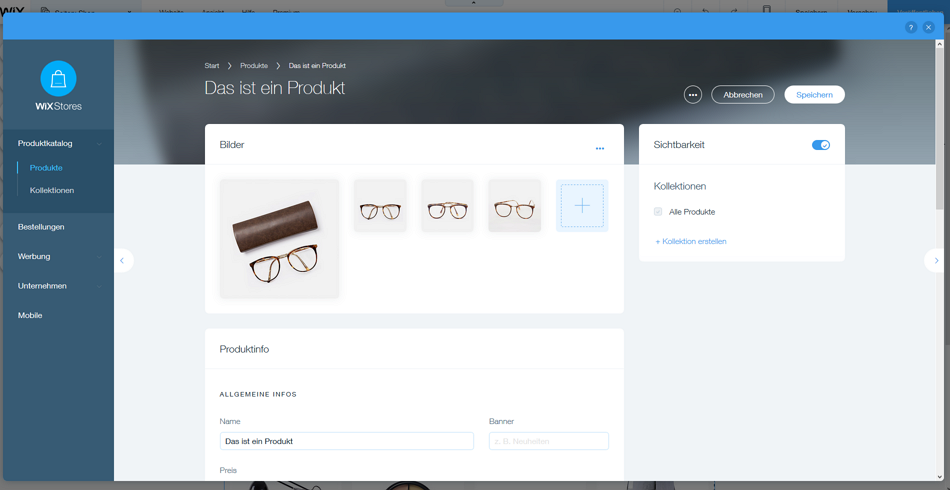
Task: Open Bestellungen in the sidebar
Action: (41, 227)
